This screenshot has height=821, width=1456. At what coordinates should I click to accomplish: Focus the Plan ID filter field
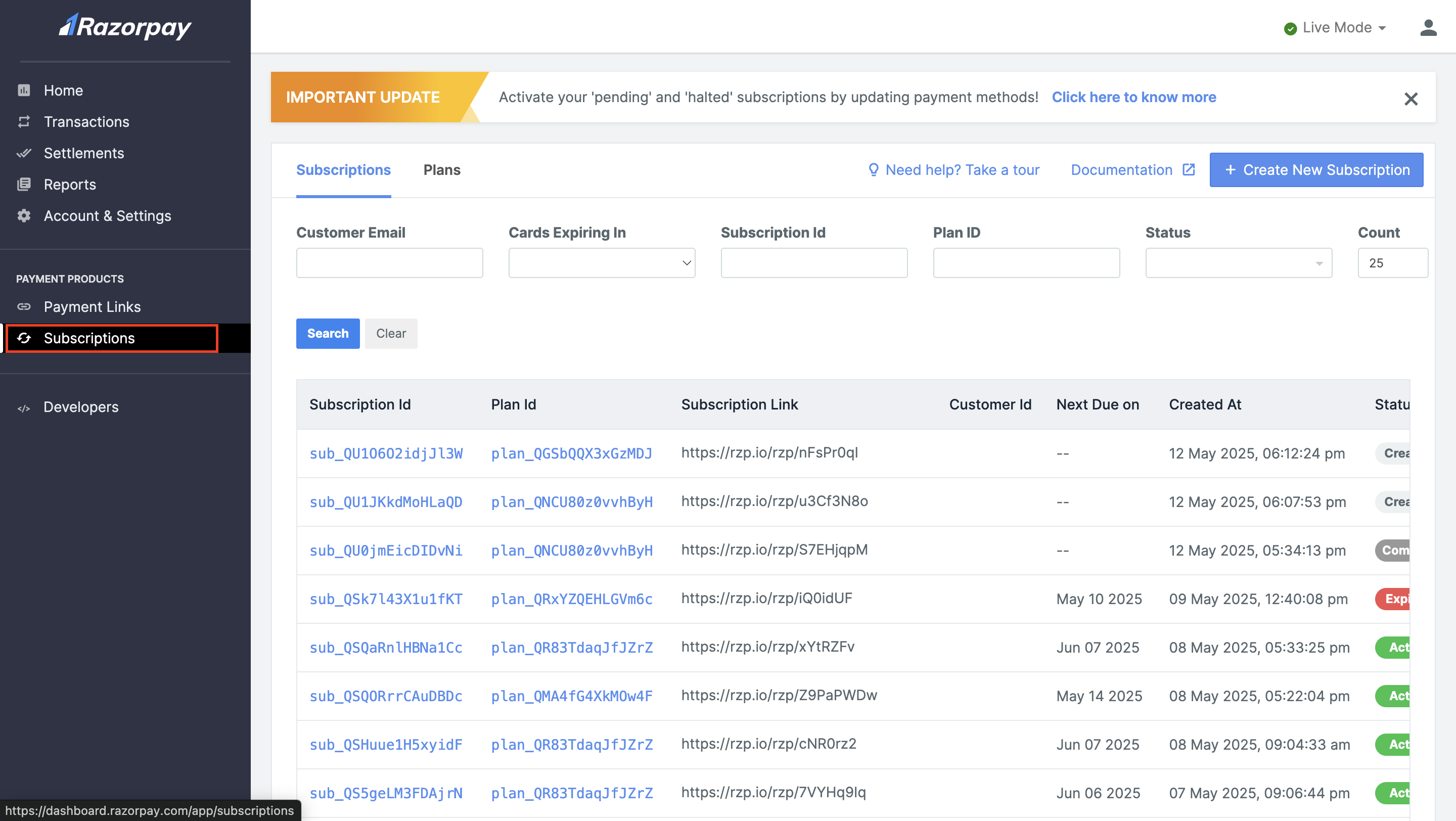click(x=1026, y=263)
